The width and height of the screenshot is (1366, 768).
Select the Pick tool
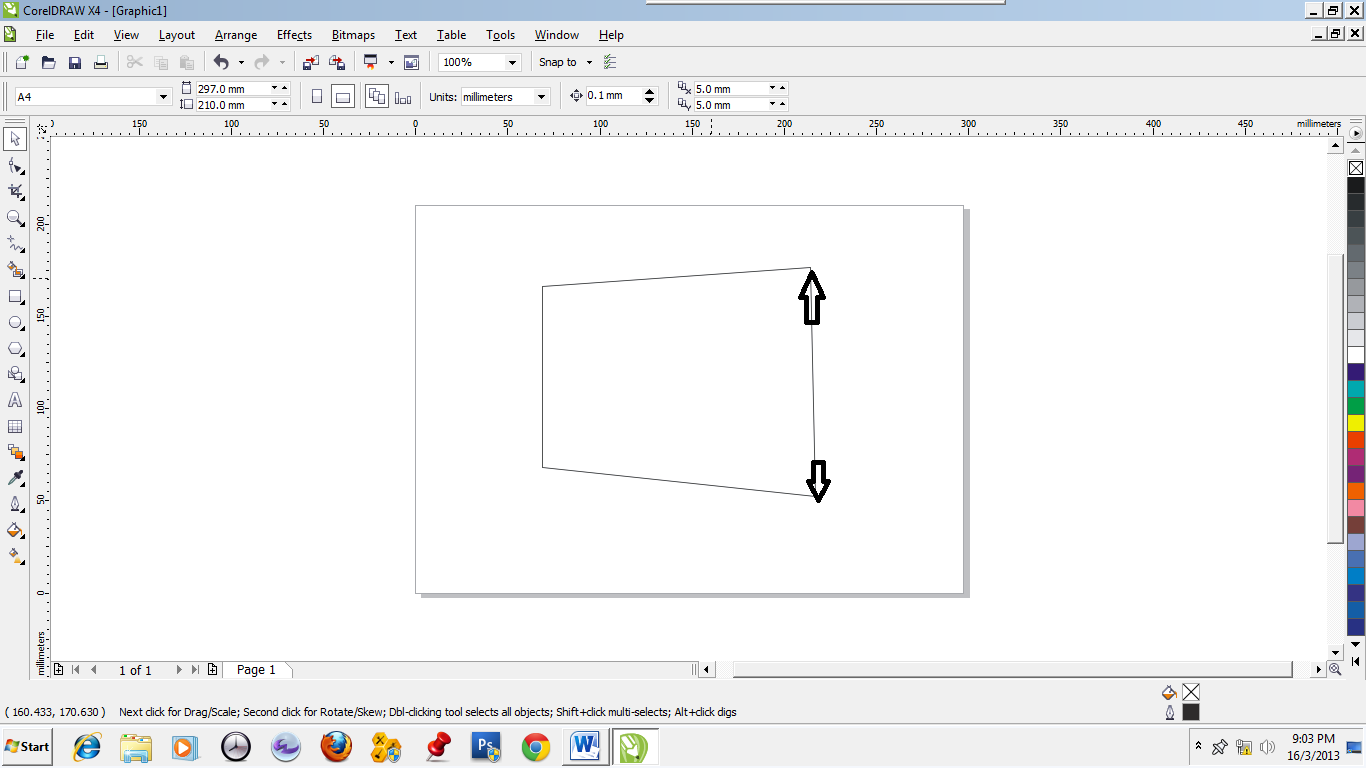click(x=14, y=140)
